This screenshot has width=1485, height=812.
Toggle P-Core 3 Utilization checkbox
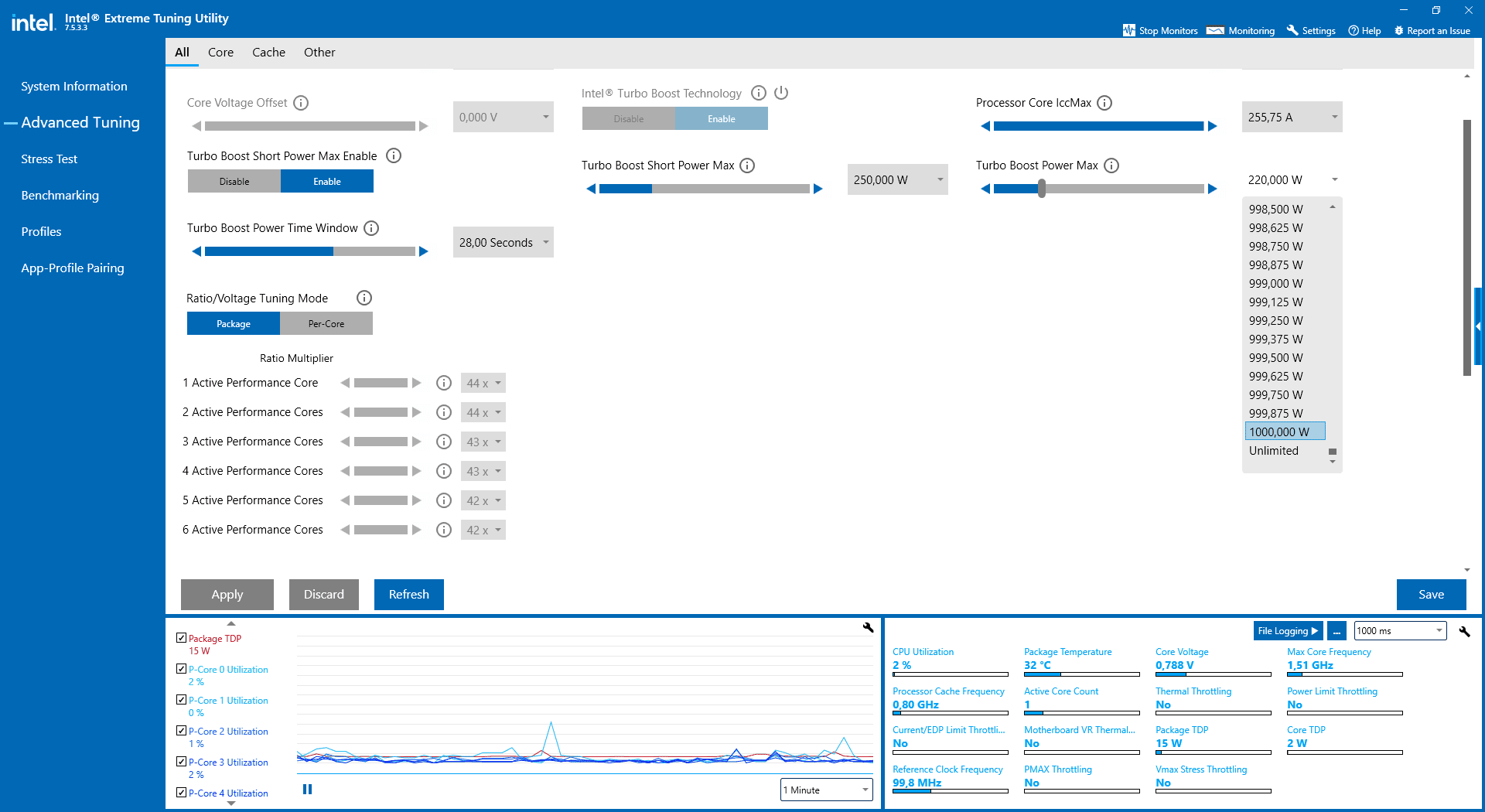point(182,762)
